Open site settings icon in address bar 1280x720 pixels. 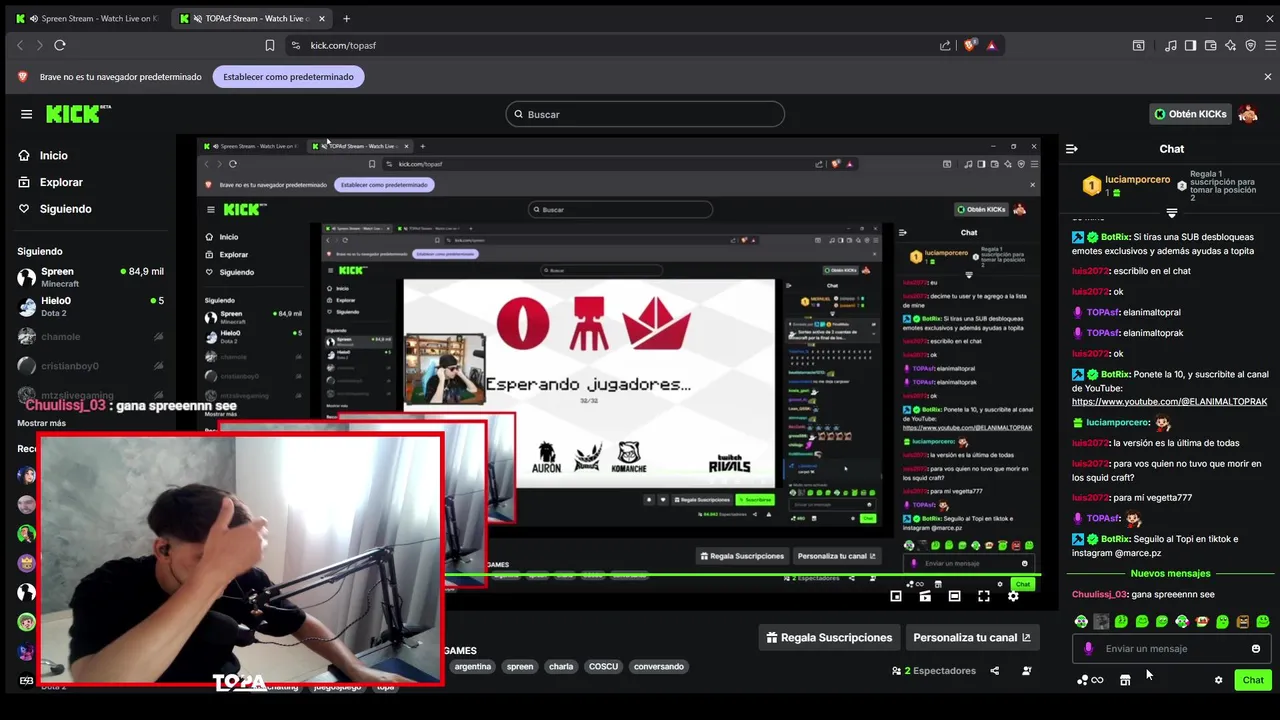[295, 45]
